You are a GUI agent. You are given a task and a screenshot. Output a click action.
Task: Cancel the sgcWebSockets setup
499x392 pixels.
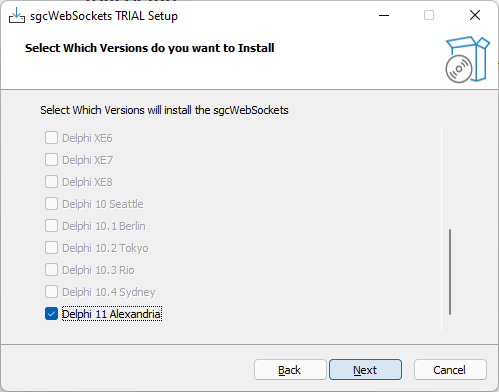450,370
